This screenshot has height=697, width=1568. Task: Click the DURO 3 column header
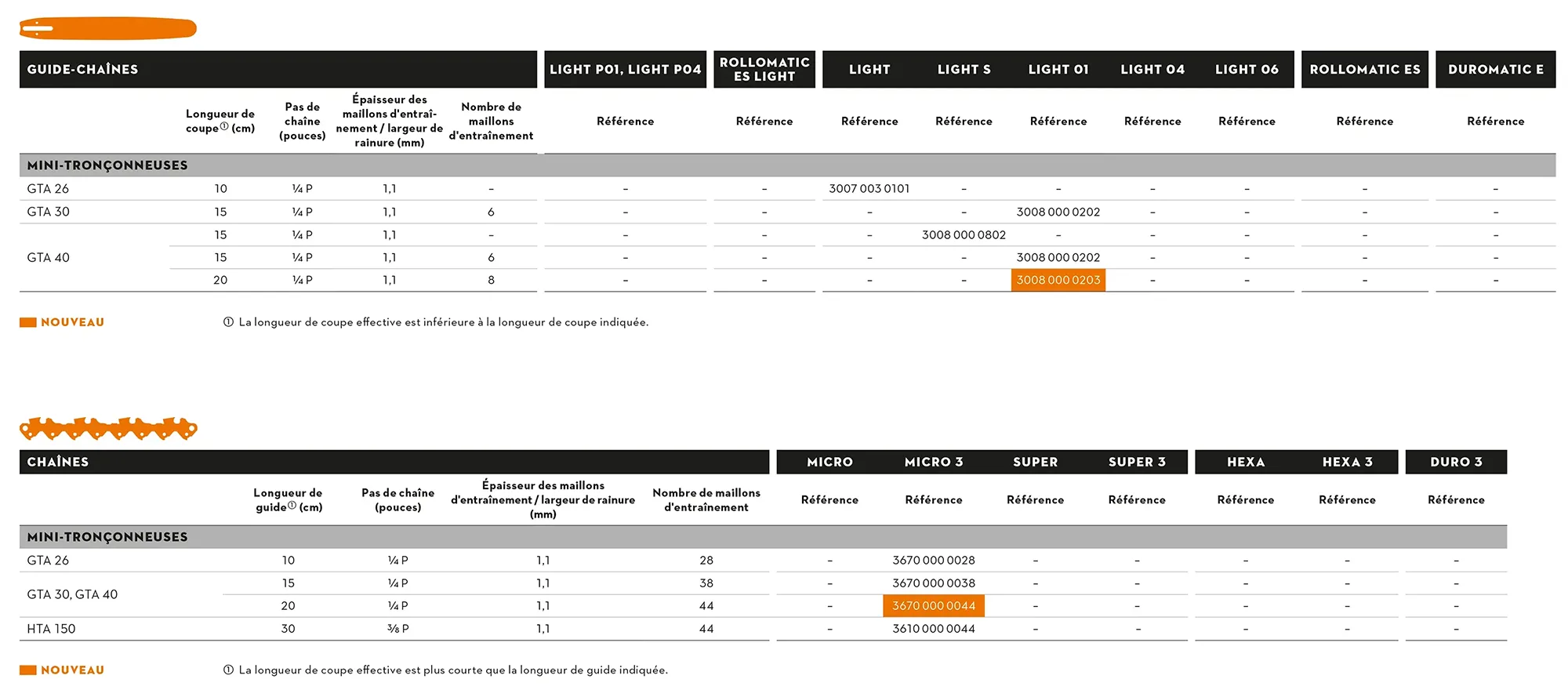click(x=1456, y=462)
